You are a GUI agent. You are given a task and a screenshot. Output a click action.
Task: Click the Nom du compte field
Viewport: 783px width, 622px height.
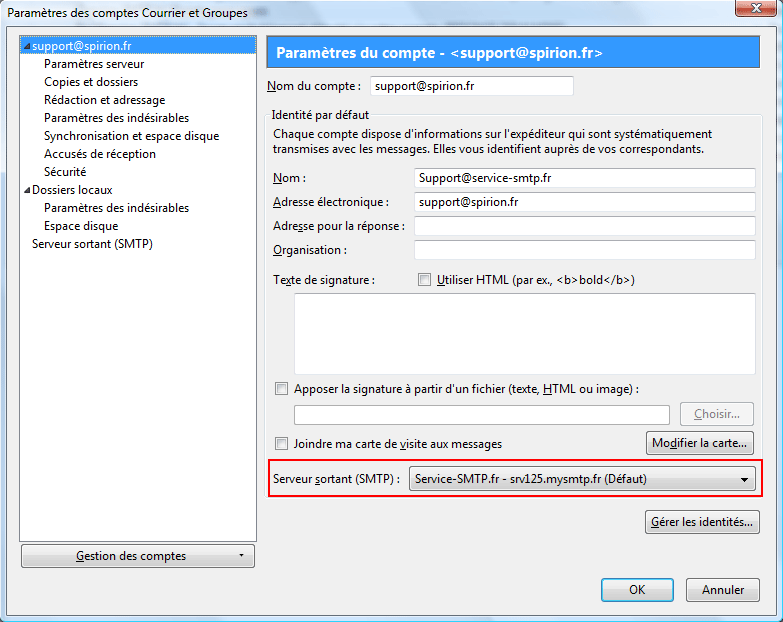tap(472, 86)
